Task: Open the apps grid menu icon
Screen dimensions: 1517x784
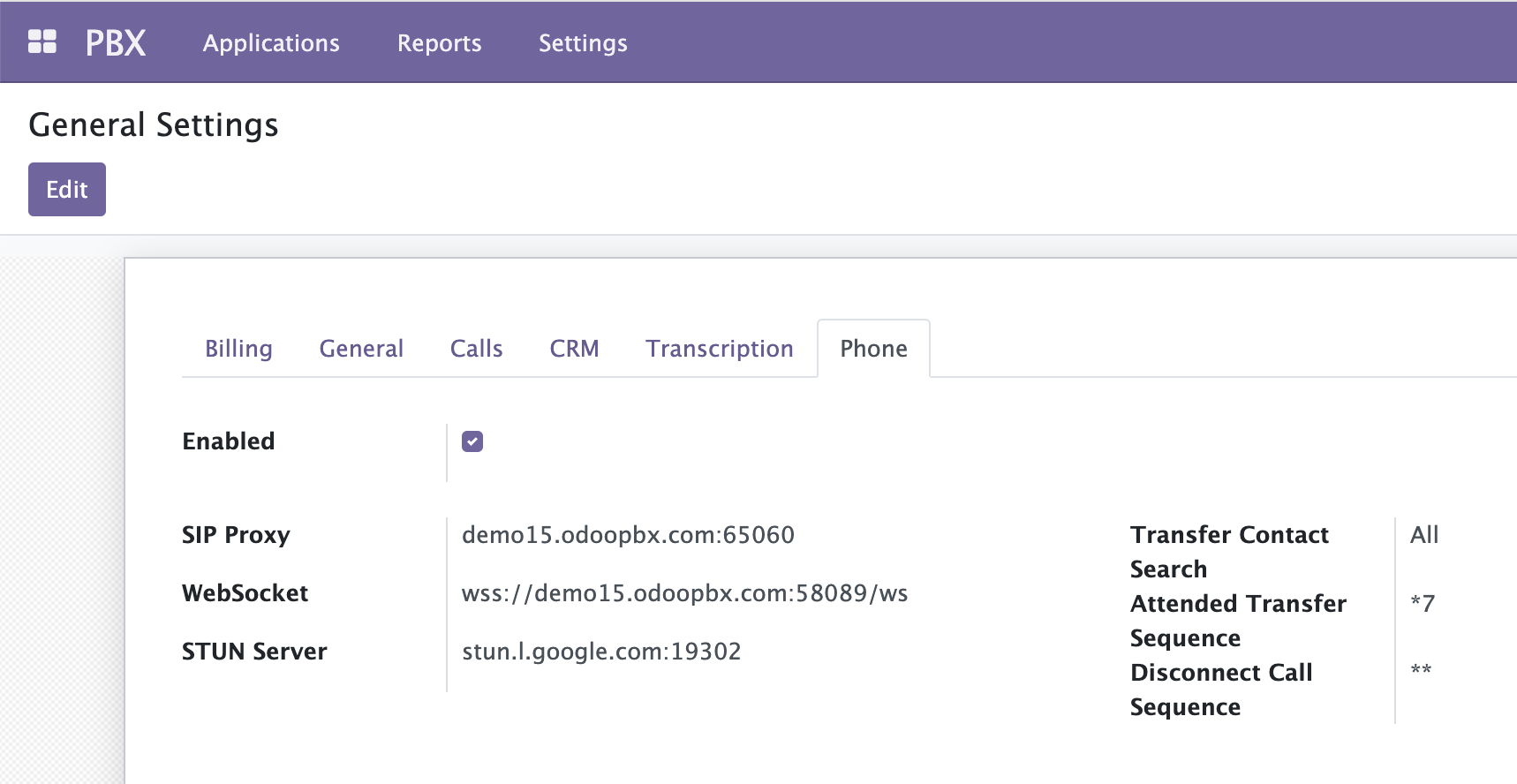Action: [x=42, y=42]
